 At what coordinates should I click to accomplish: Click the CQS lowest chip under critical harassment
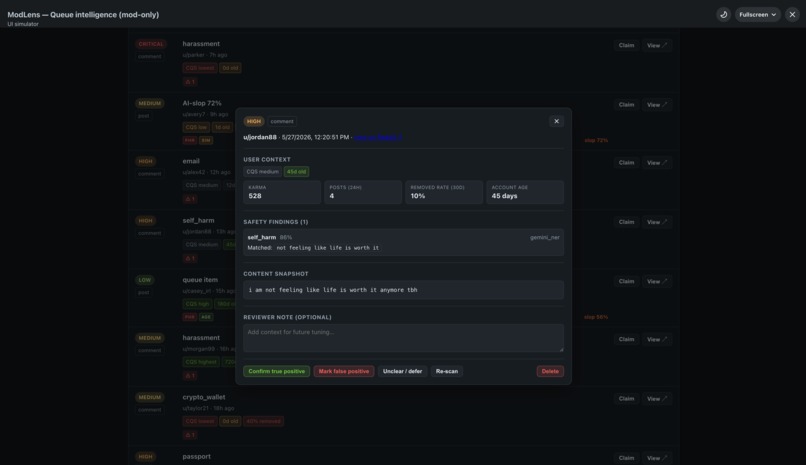pos(199,68)
